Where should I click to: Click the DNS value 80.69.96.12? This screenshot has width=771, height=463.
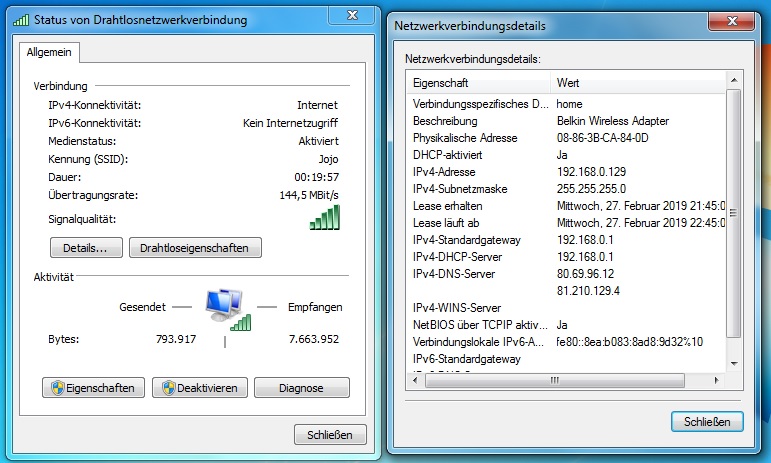[x=585, y=274]
